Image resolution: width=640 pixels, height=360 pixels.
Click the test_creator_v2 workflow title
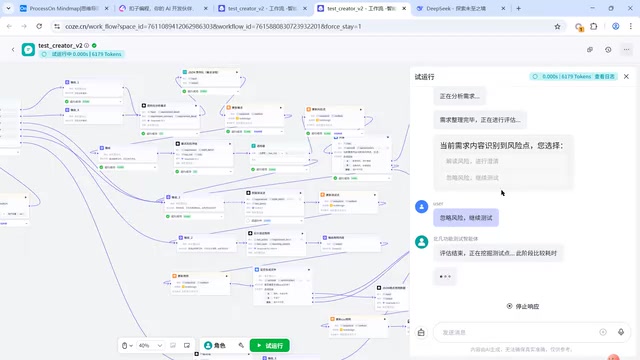coord(60,45)
